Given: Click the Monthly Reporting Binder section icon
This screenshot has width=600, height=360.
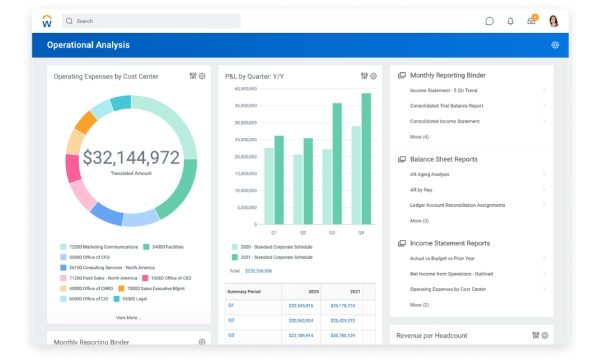Looking at the screenshot, I should pos(402,75).
